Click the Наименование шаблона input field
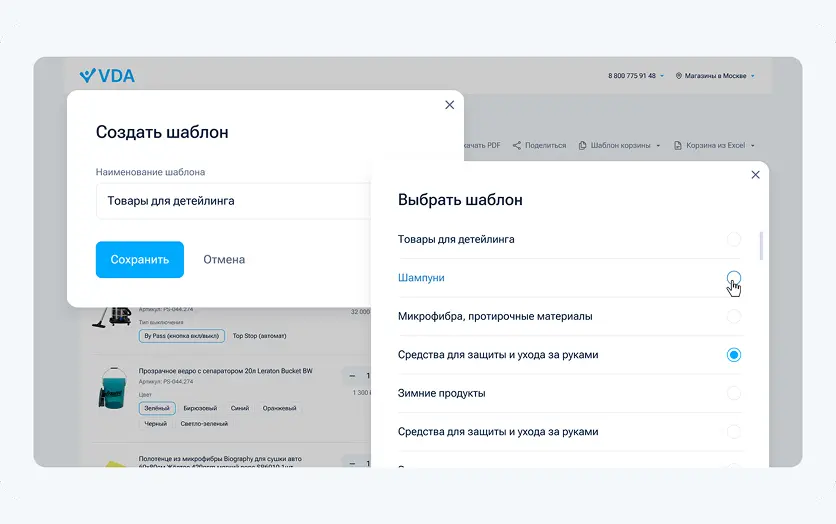 (234, 201)
